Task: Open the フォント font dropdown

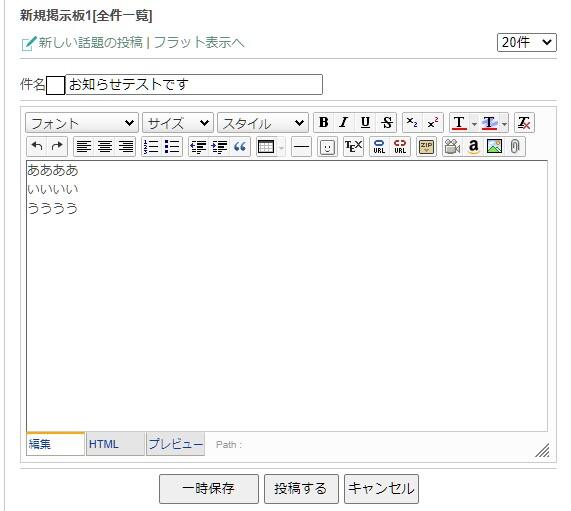Action: point(82,123)
